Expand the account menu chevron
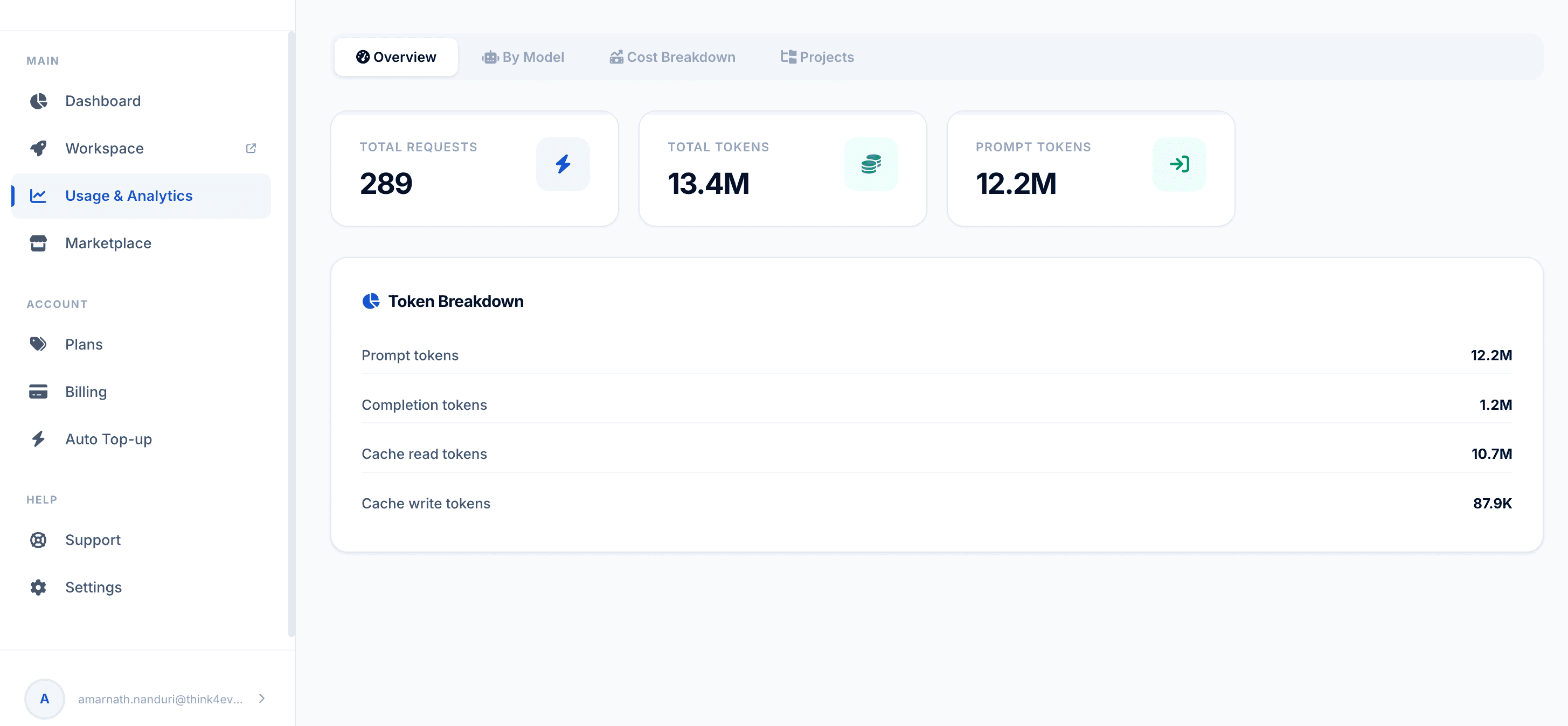 (262, 699)
